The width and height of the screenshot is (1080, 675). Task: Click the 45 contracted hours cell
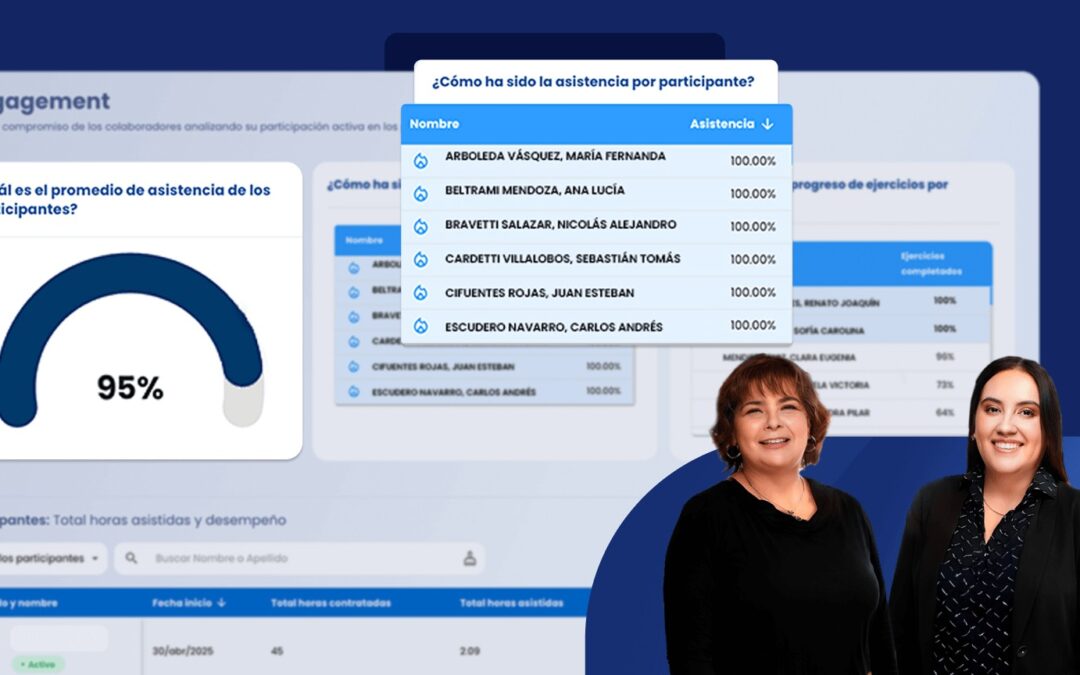tap(277, 651)
